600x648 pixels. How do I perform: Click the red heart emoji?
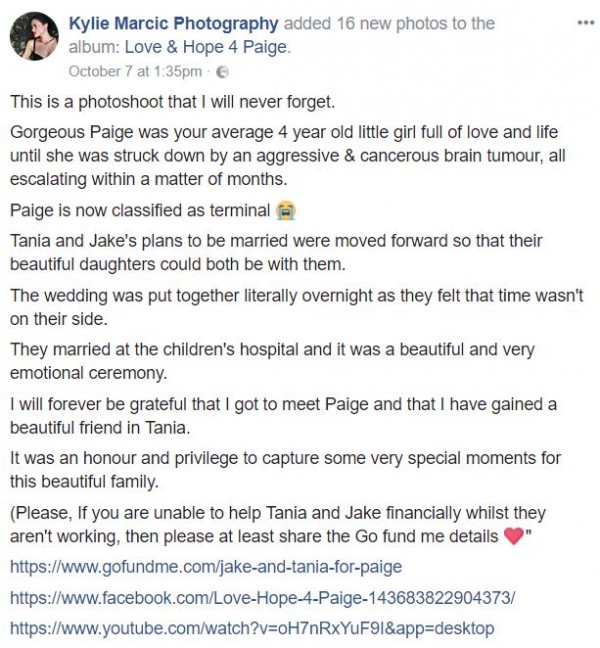(x=514, y=536)
